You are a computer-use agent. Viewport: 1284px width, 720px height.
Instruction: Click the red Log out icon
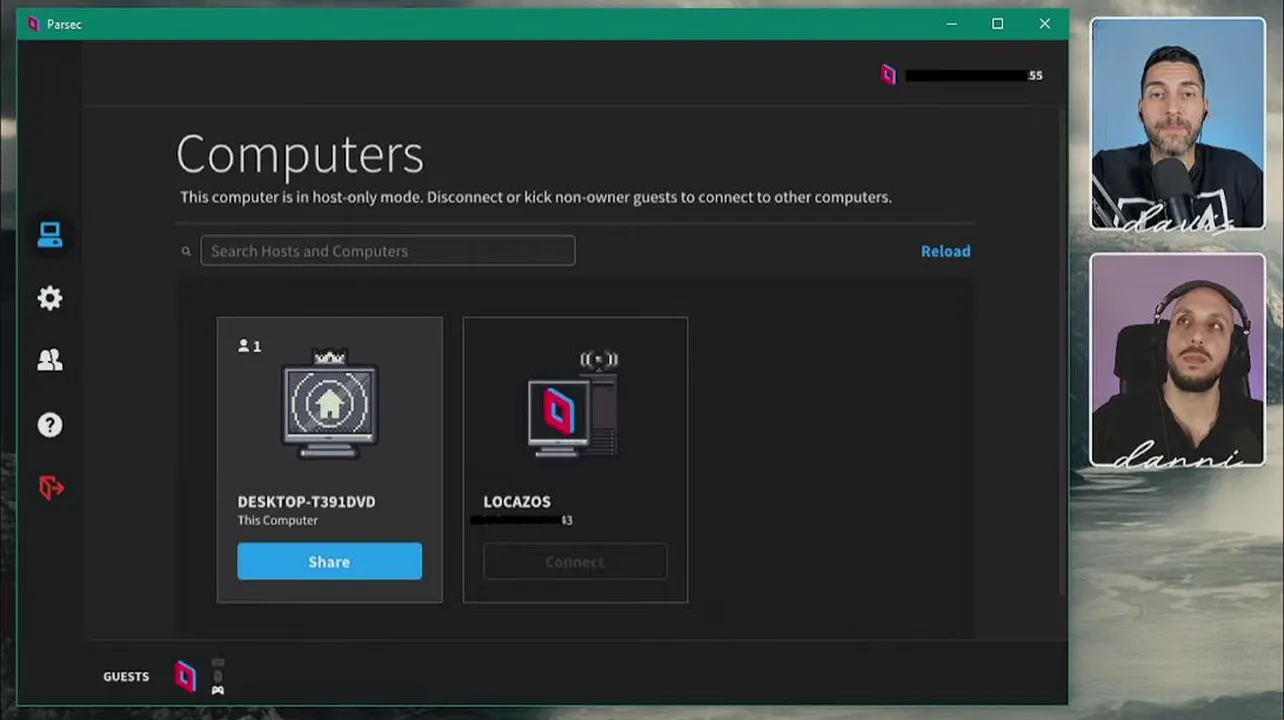pos(51,488)
